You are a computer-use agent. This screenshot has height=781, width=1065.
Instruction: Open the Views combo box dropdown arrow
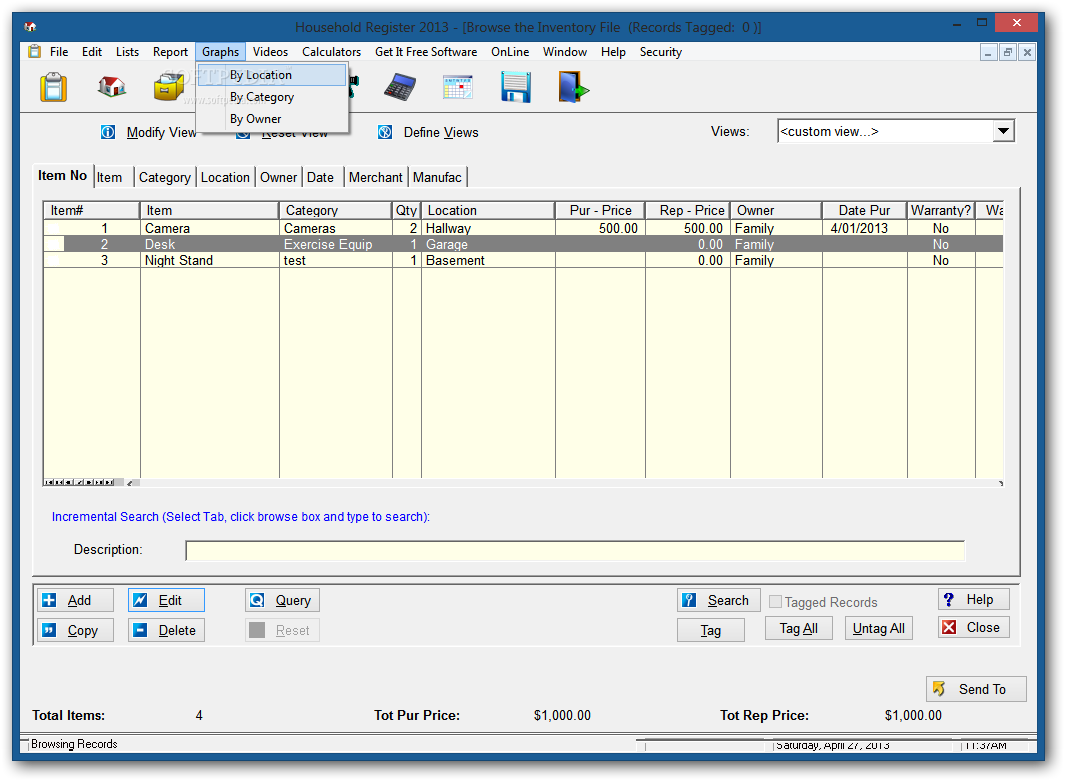(1003, 131)
